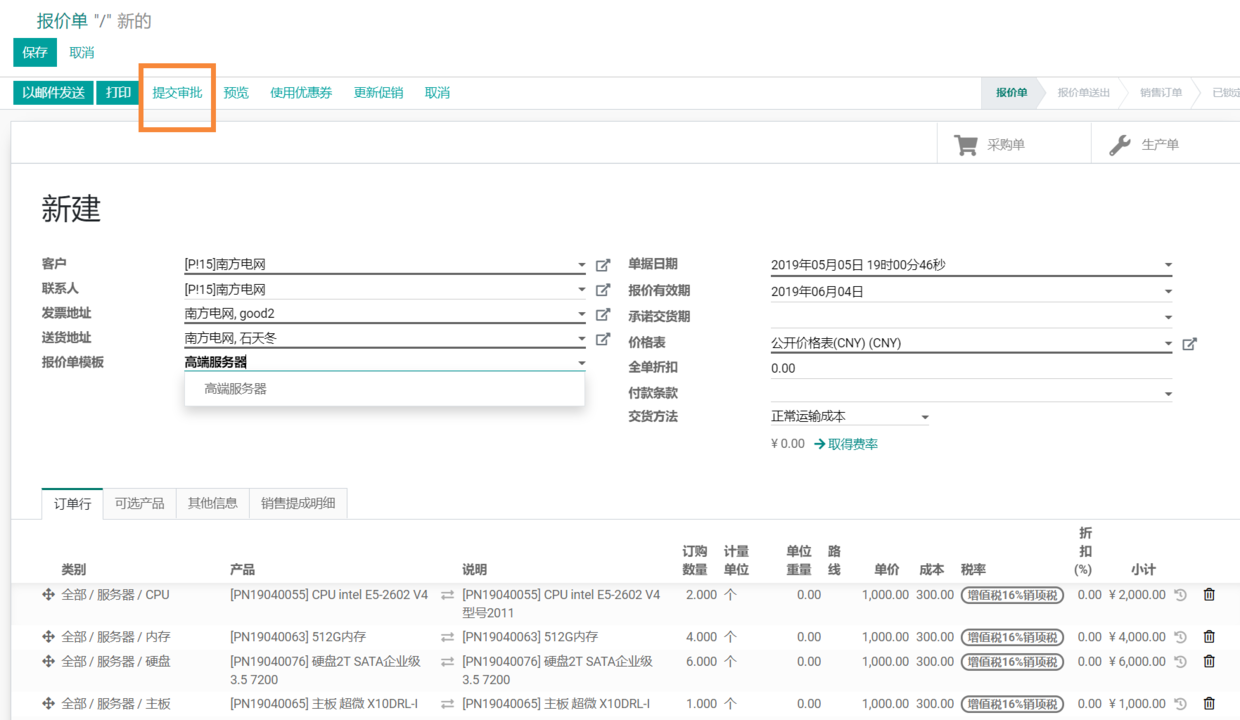This screenshot has height=720, width=1240.
Task: Click the 取消 button in the action bar
Action: (437, 93)
